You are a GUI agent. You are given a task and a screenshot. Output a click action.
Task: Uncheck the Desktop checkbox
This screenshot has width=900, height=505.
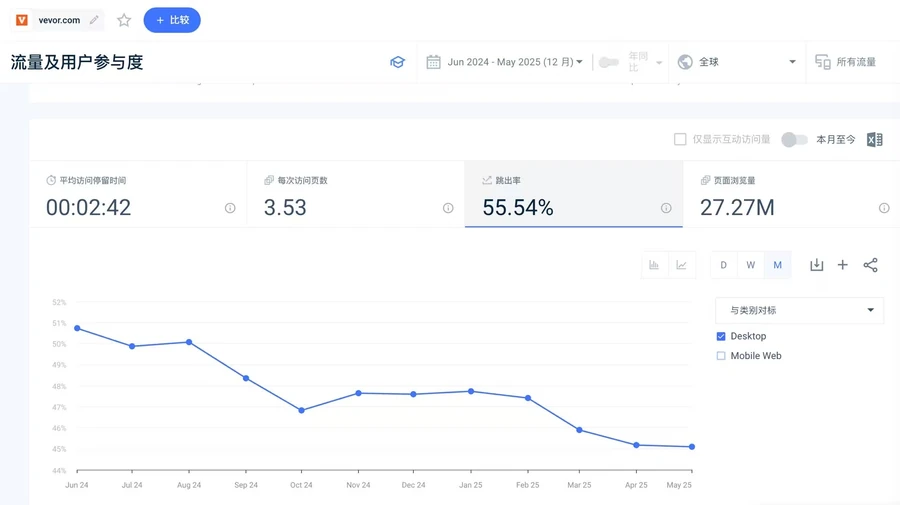tap(721, 336)
